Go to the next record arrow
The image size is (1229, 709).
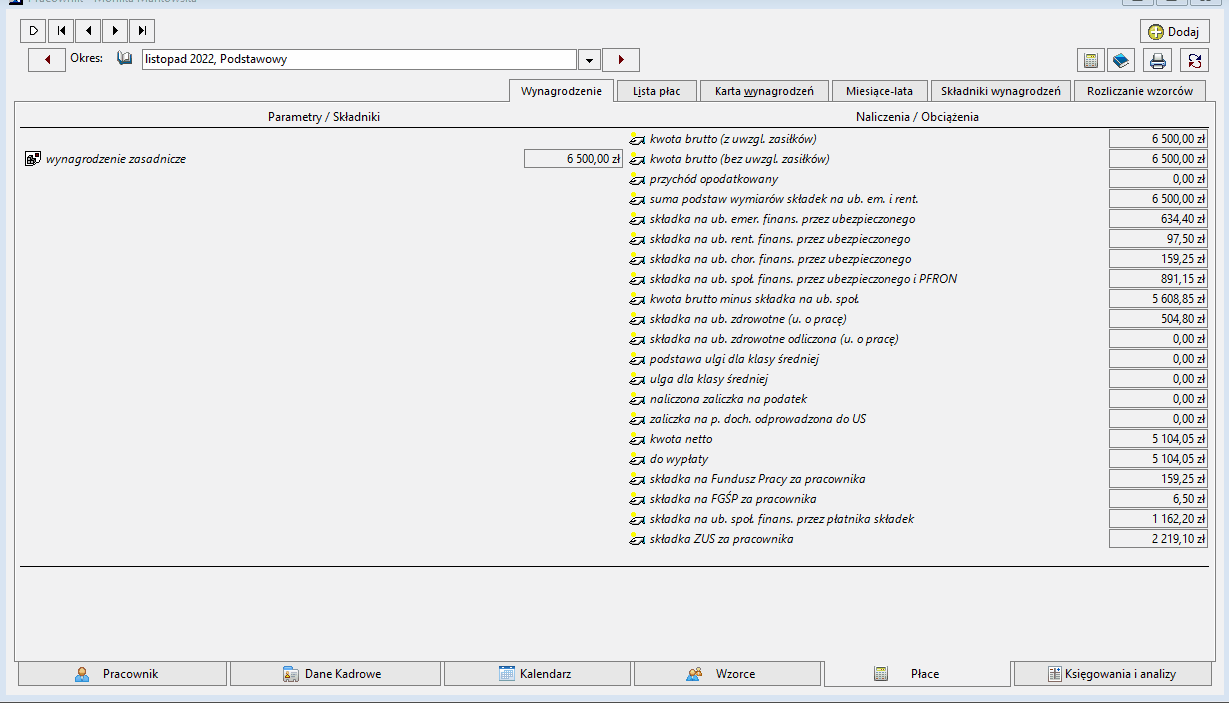[x=116, y=31]
